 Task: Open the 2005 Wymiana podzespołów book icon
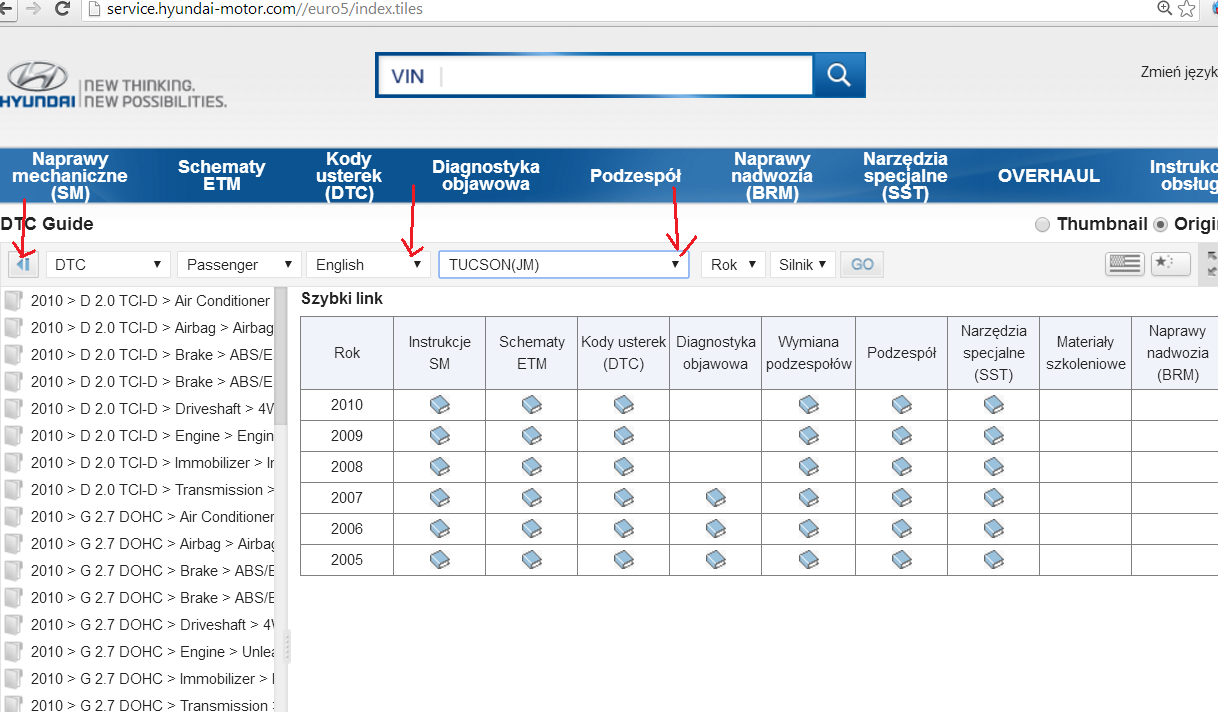pyautogui.click(x=808, y=559)
